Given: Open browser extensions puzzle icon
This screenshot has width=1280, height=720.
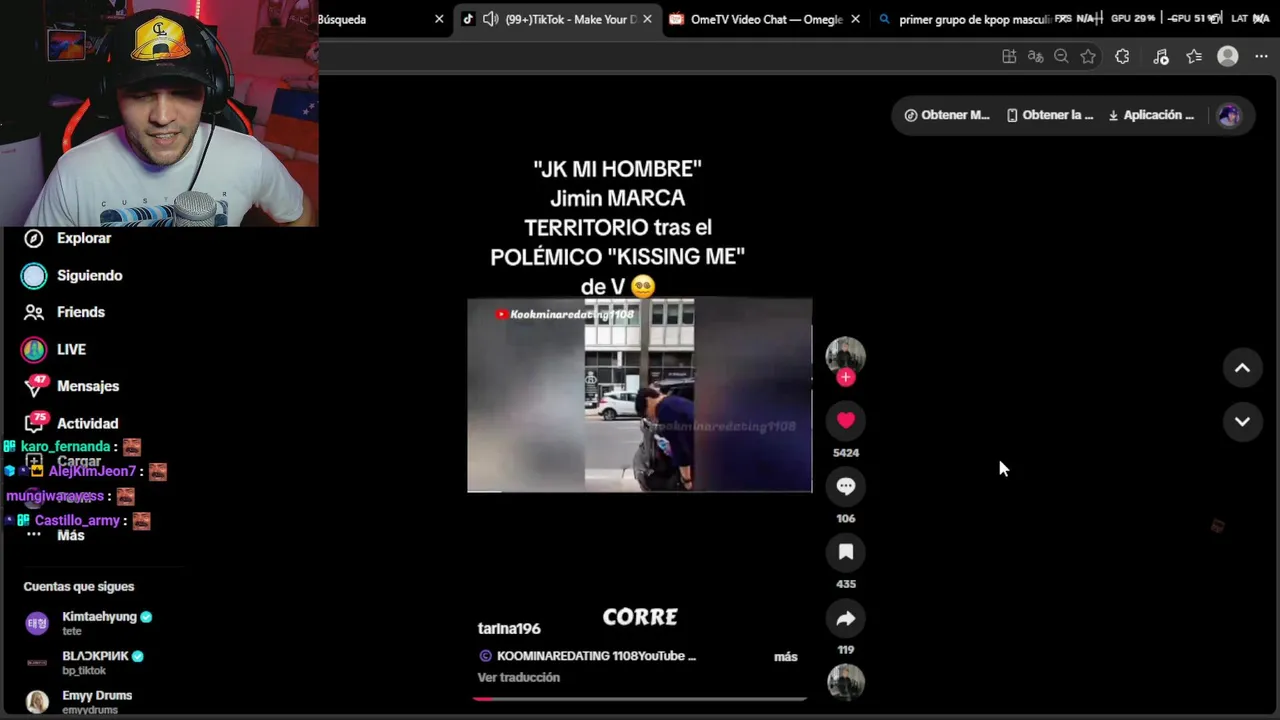Looking at the screenshot, I should pos(1122,57).
